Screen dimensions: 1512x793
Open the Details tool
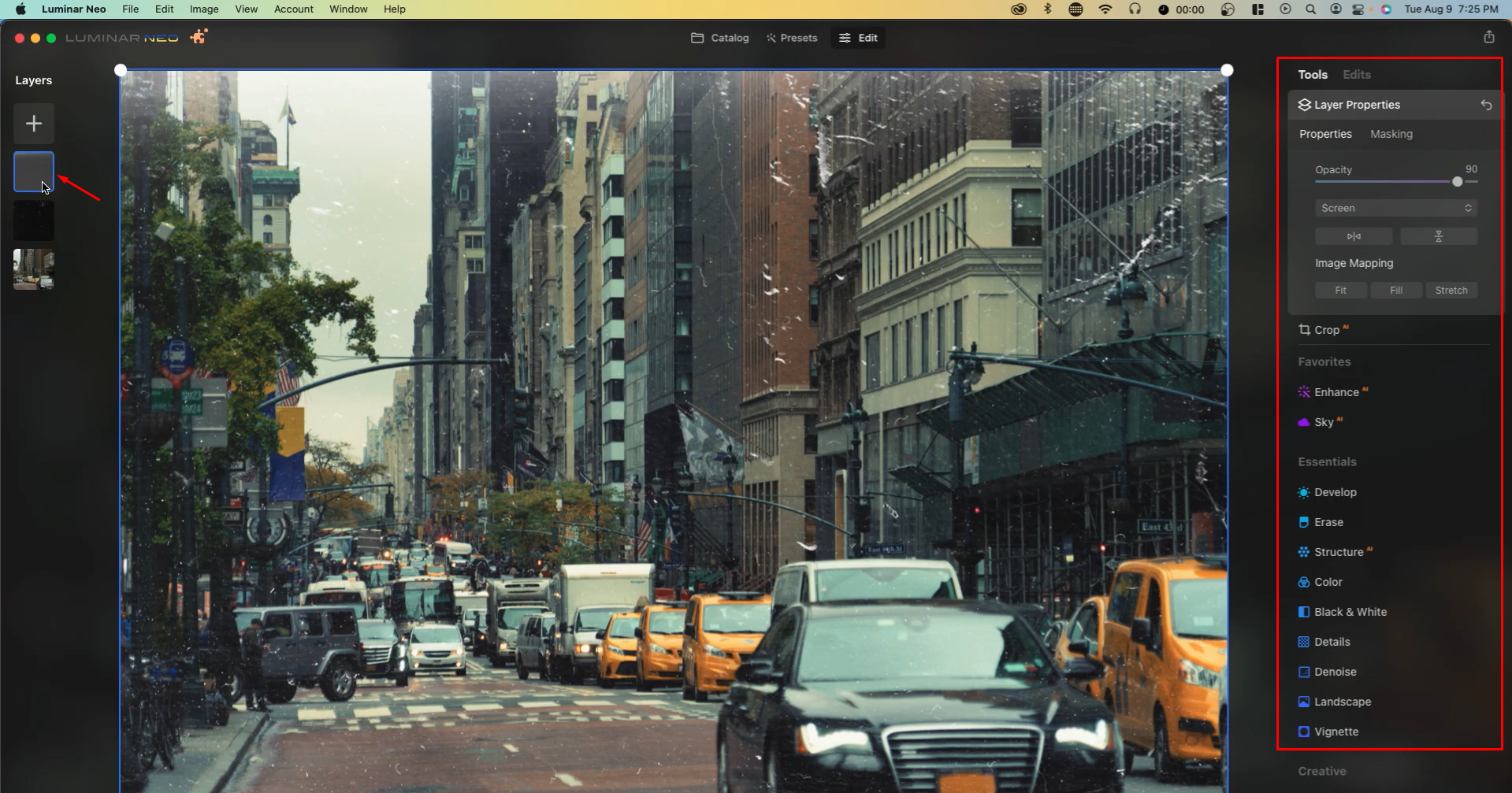(x=1324, y=642)
